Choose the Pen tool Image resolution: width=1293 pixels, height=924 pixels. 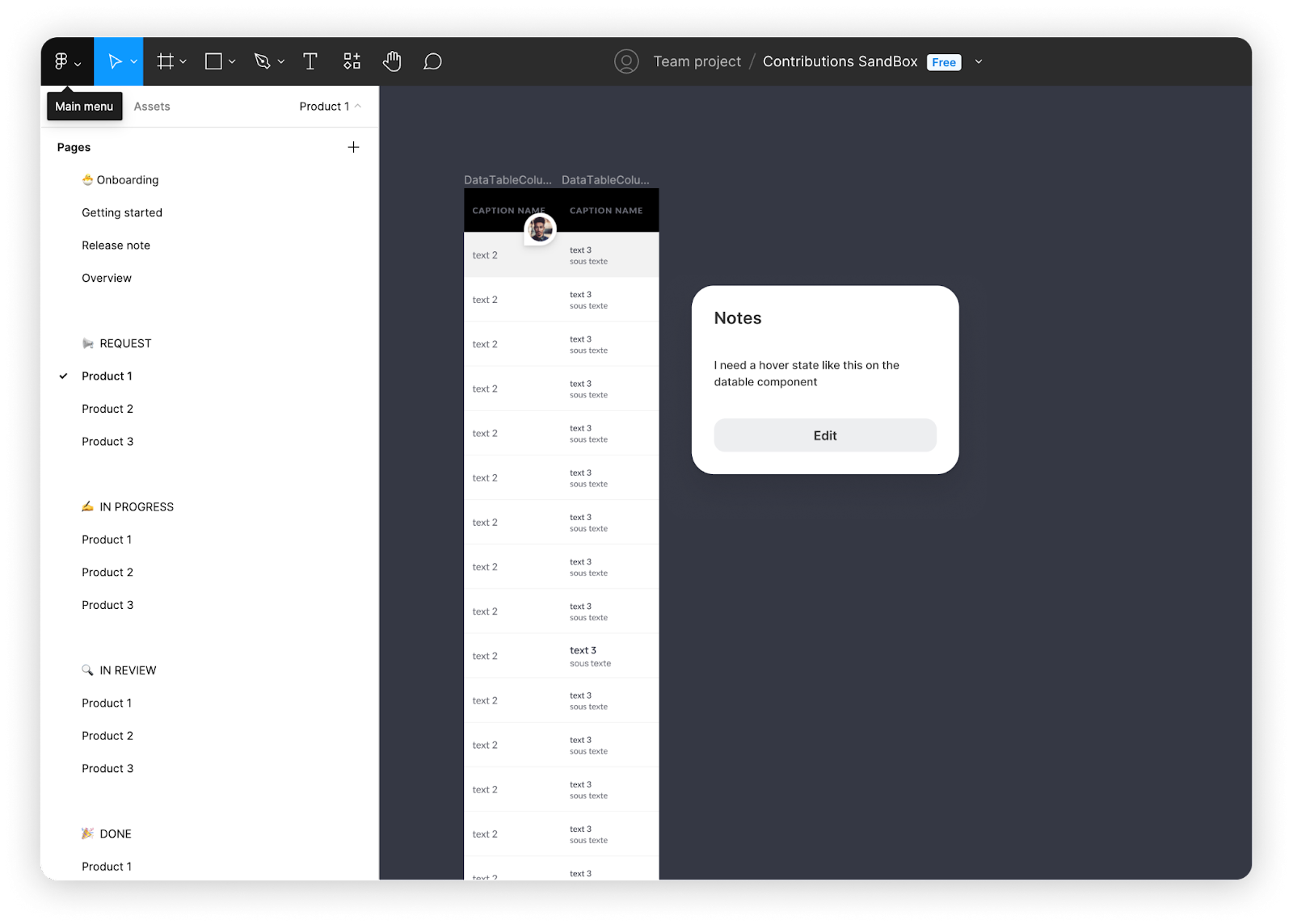(263, 61)
